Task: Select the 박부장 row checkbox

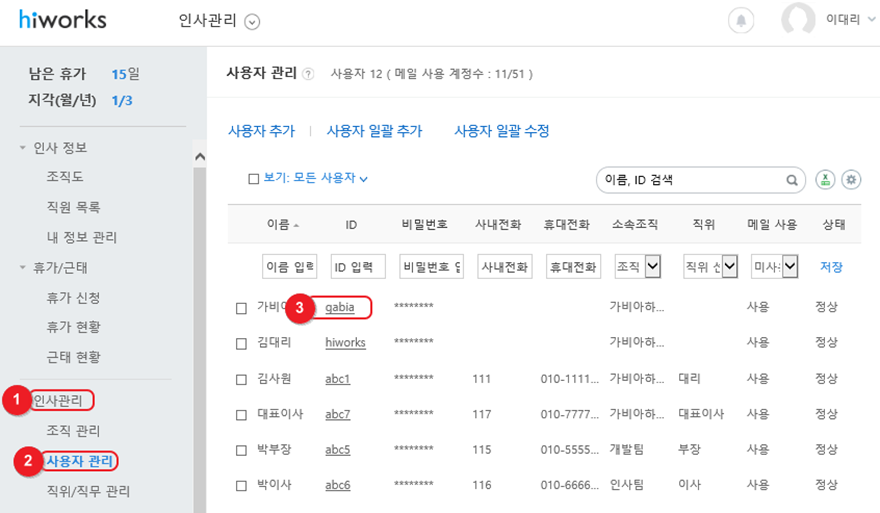Action: coord(241,450)
